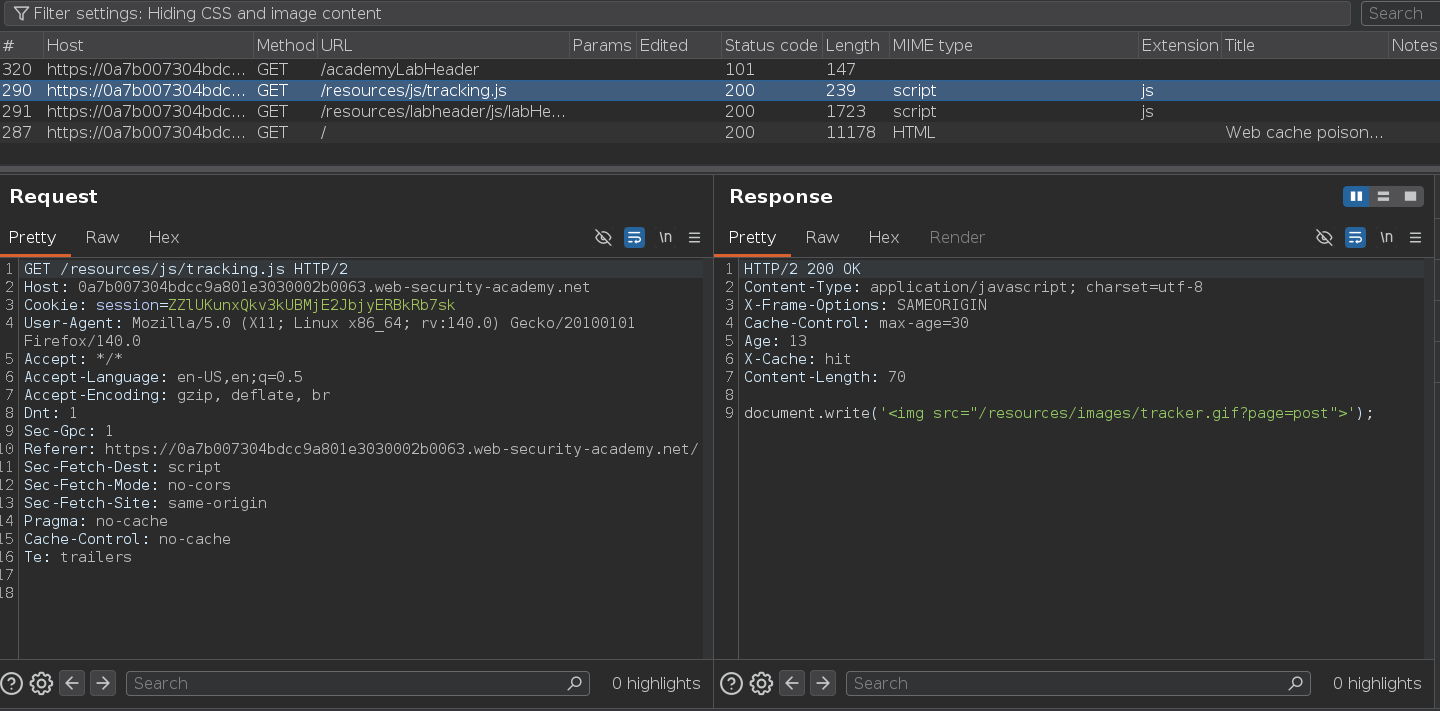Open the filter settings bar
The height and width of the screenshot is (711, 1440).
click(x=677, y=13)
